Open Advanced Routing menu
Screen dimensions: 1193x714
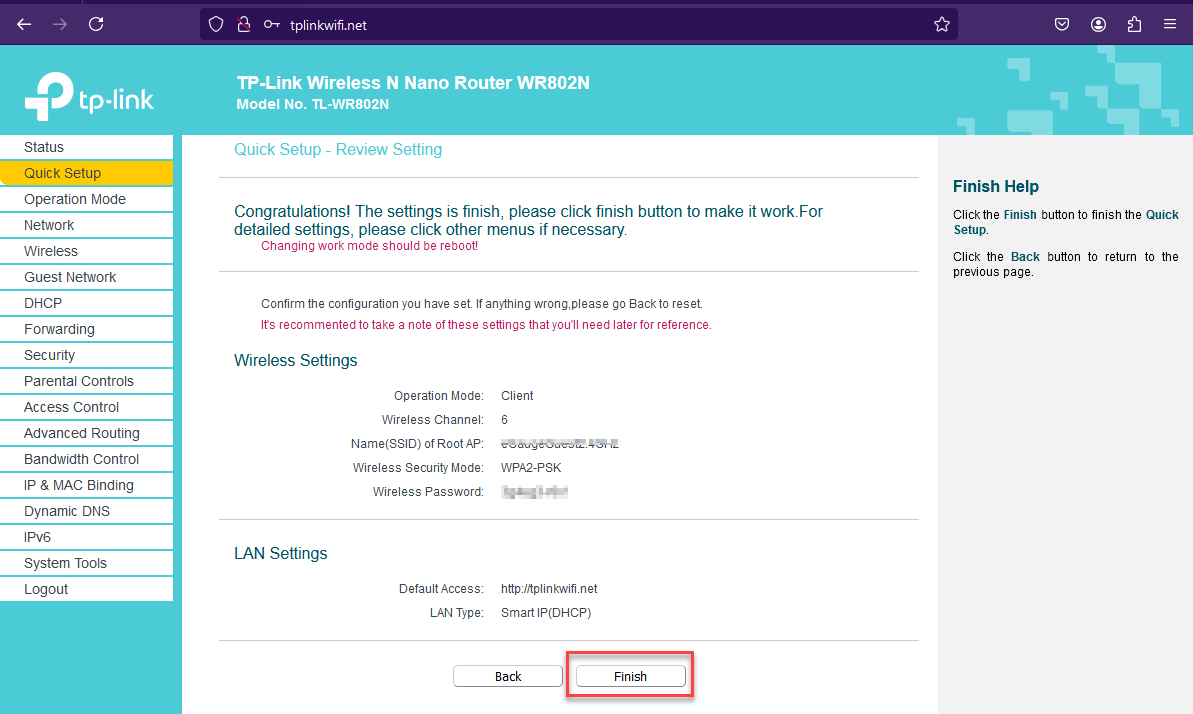coord(87,432)
